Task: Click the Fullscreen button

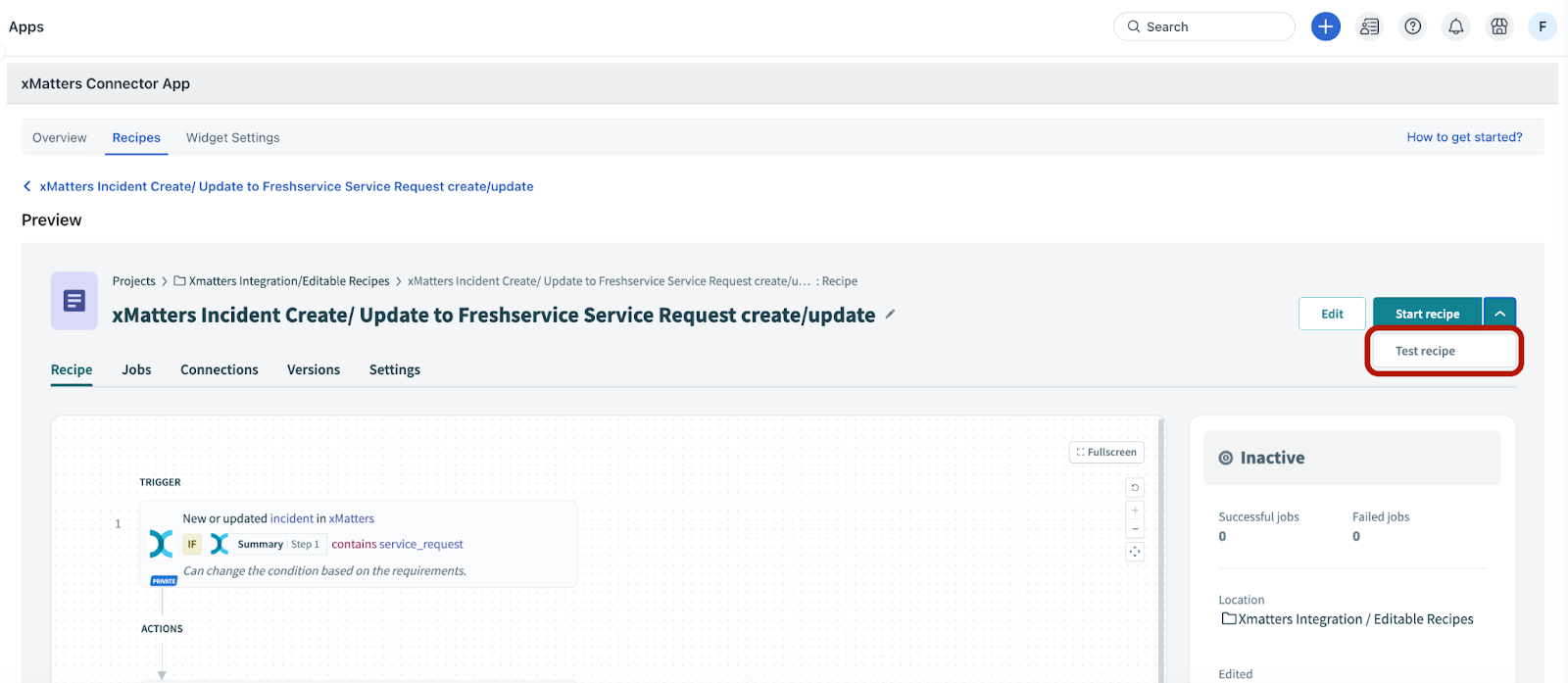Action: pyautogui.click(x=1106, y=452)
